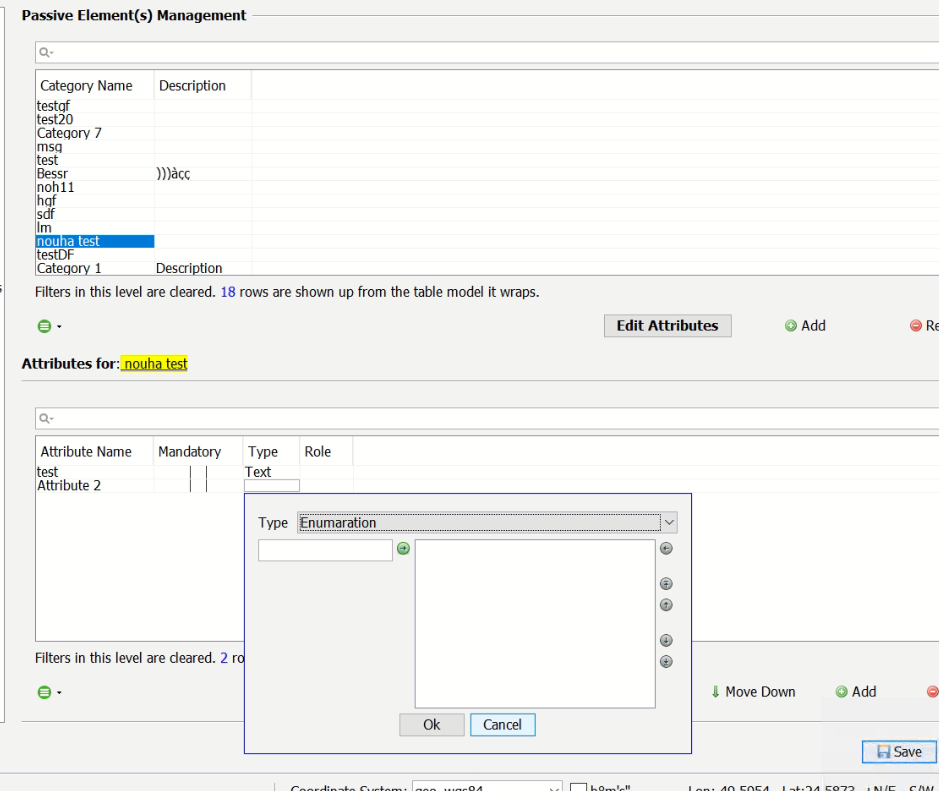Image resolution: width=939 pixels, height=791 pixels.
Task: Click Cancel in the type popup
Action: (x=502, y=725)
